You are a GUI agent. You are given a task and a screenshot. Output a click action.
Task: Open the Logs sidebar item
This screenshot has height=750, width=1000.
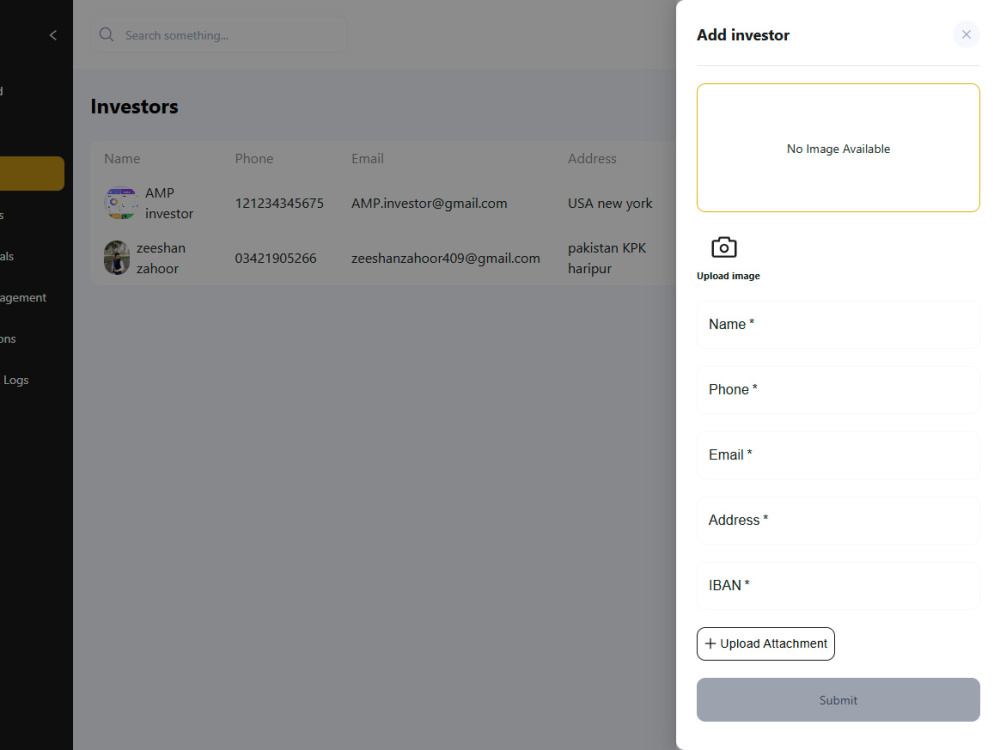coord(15,380)
